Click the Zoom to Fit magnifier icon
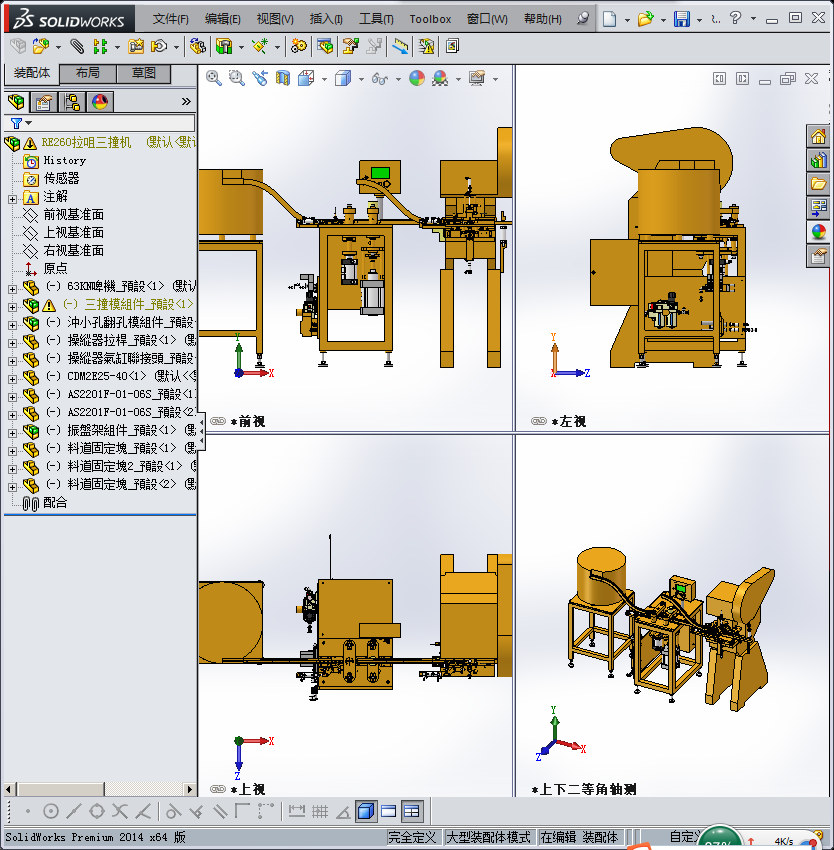Viewport: 834px width, 850px height. click(x=213, y=79)
